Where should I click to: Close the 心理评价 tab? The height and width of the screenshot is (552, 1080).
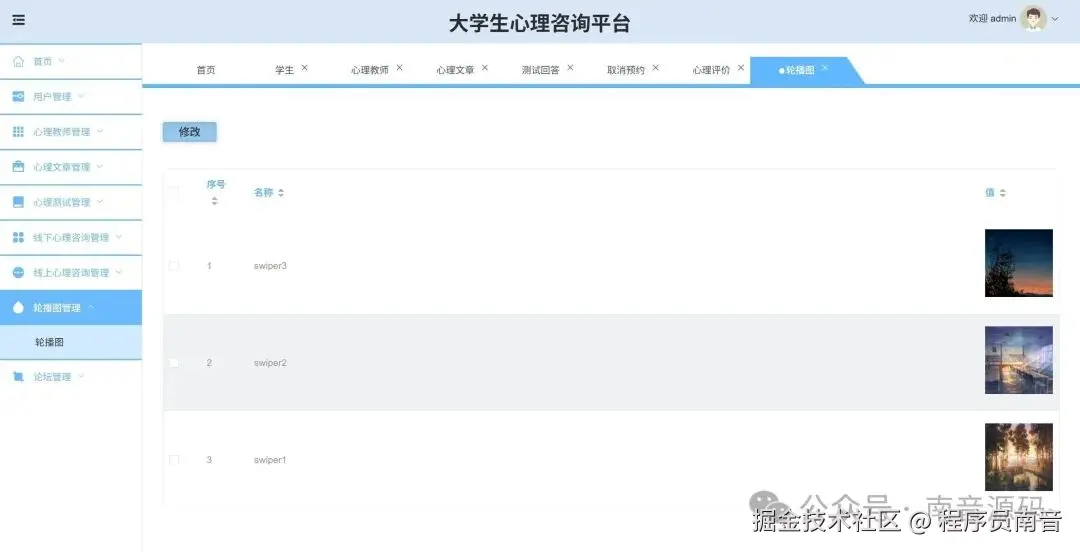click(741, 68)
